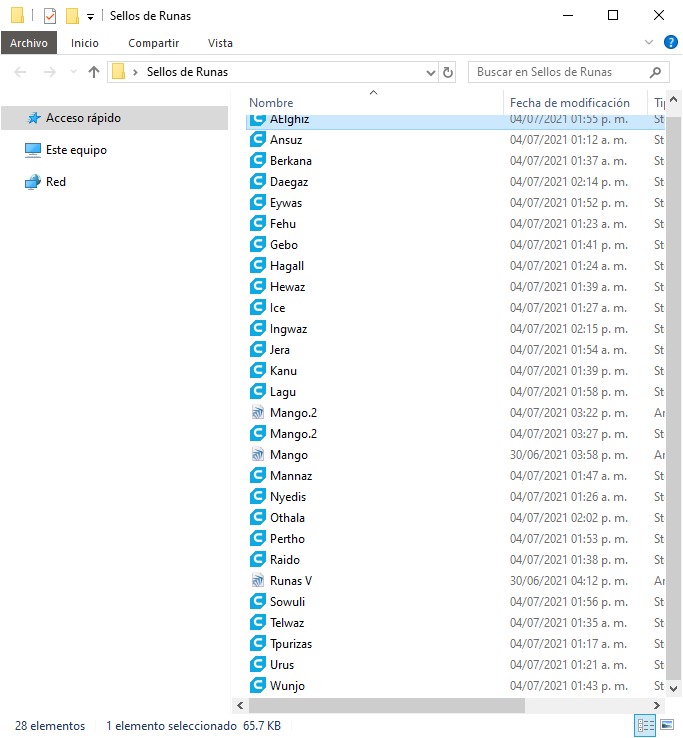The height and width of the screenshot is (738, 683).
Task: Click the Fehu file icon
Action: click(x=257, y=223)
